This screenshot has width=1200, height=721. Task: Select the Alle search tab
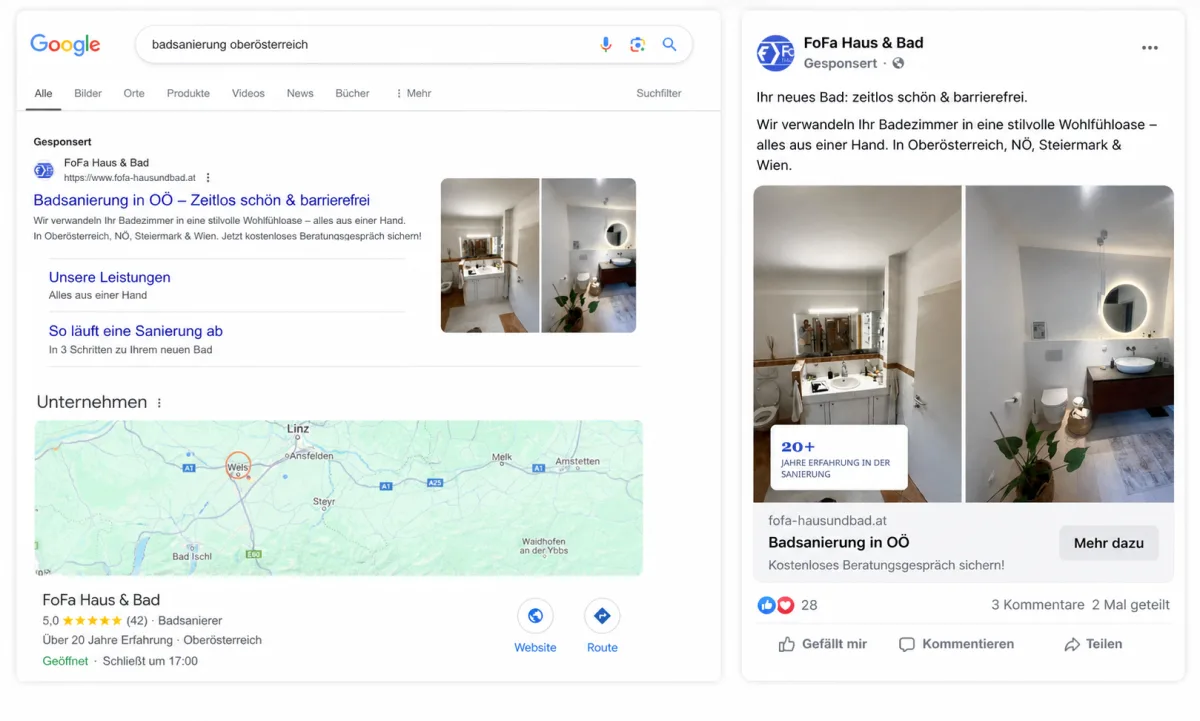pyautogui.click(x=43, y=93)
